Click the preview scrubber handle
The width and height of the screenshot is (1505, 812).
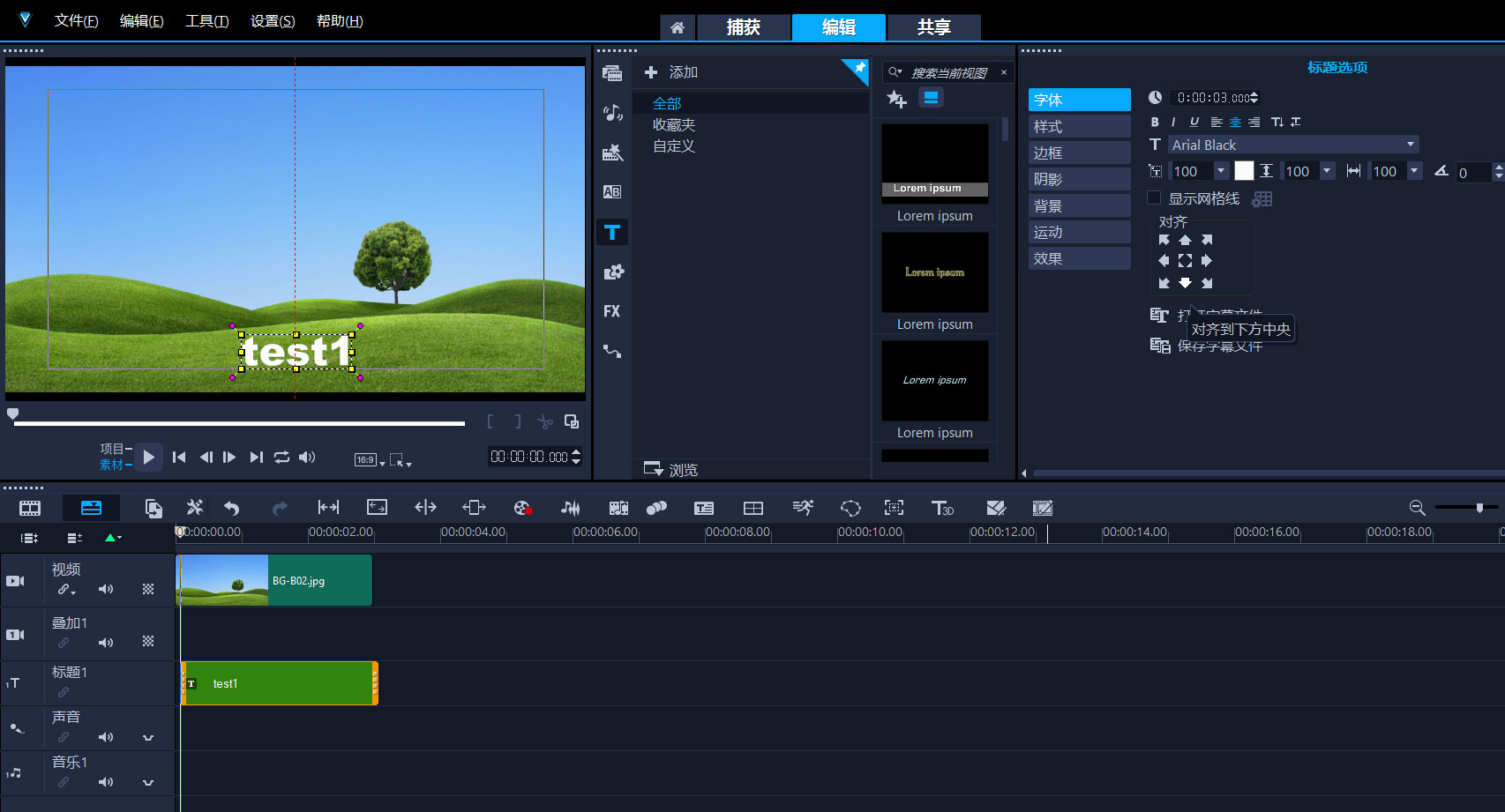tap(12, 413)
